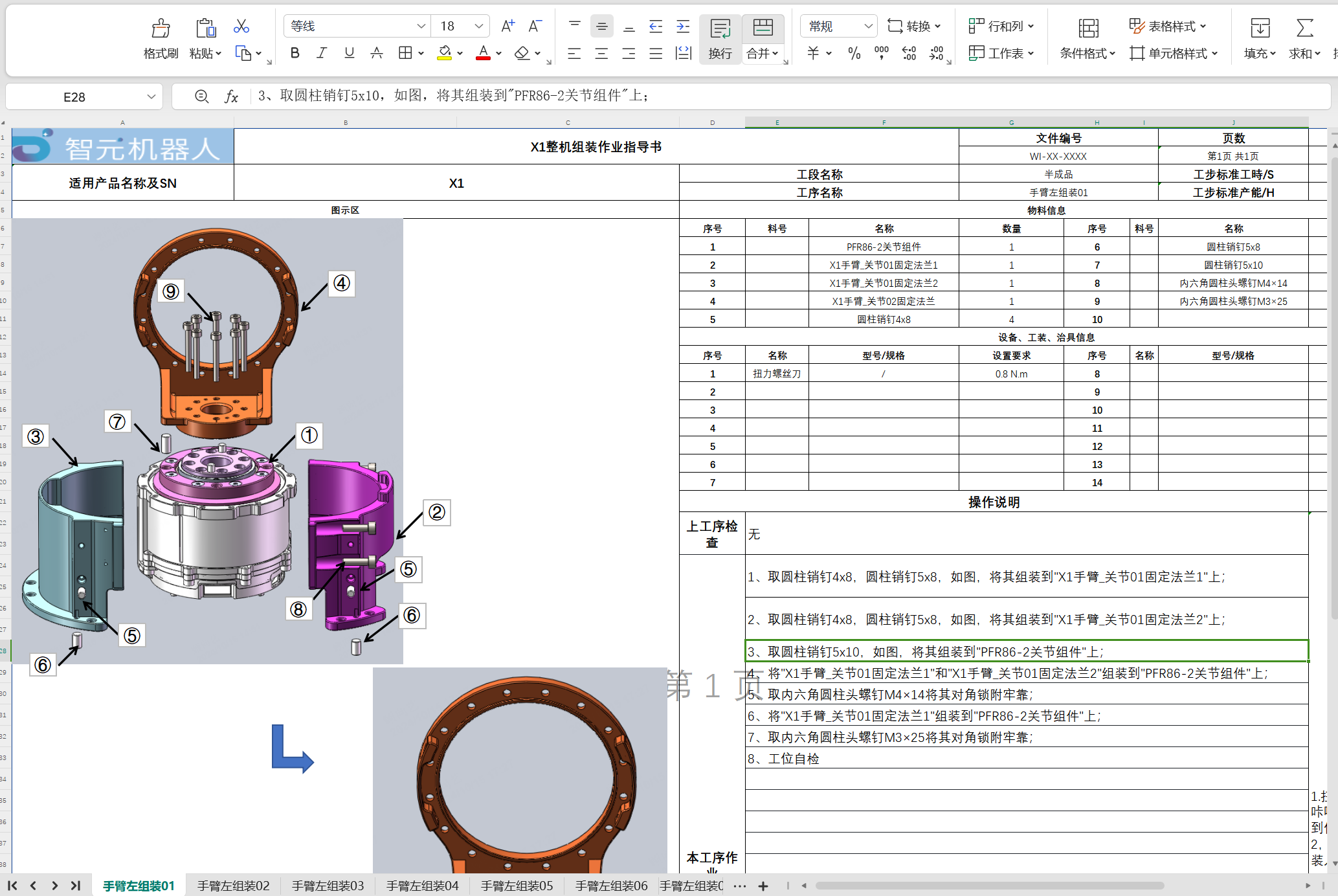Image resolution: width=1338 pixels, height=896 pixels.
Task: Click the Borders icon
Action: 405,53
